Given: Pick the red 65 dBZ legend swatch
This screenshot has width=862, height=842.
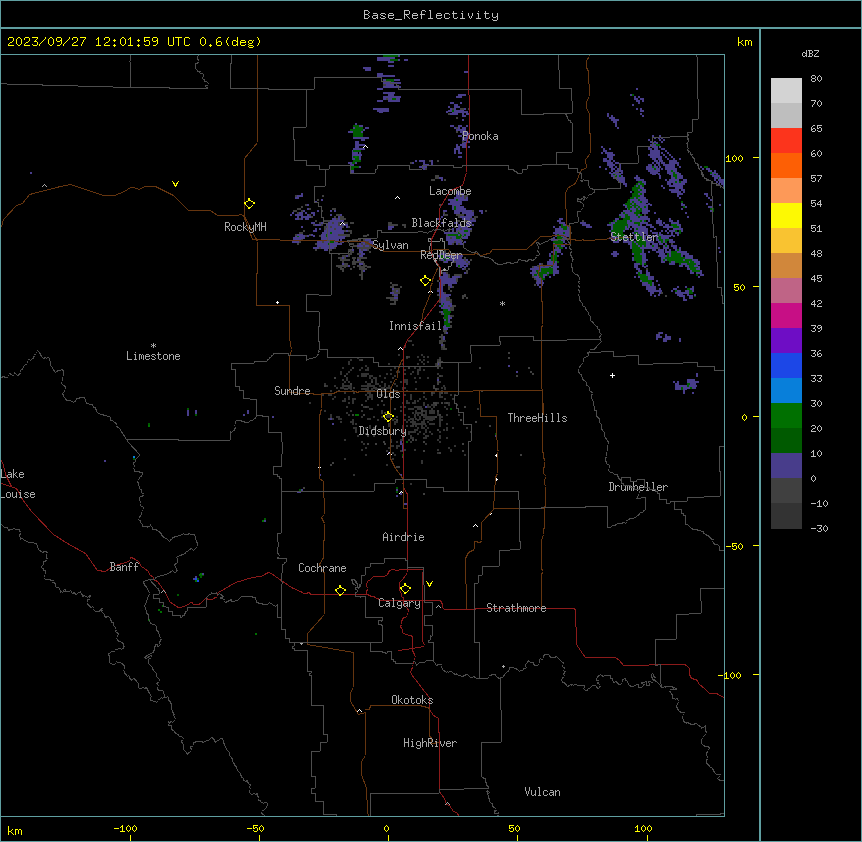Looking at the screenshot, I should click(786, 141).
